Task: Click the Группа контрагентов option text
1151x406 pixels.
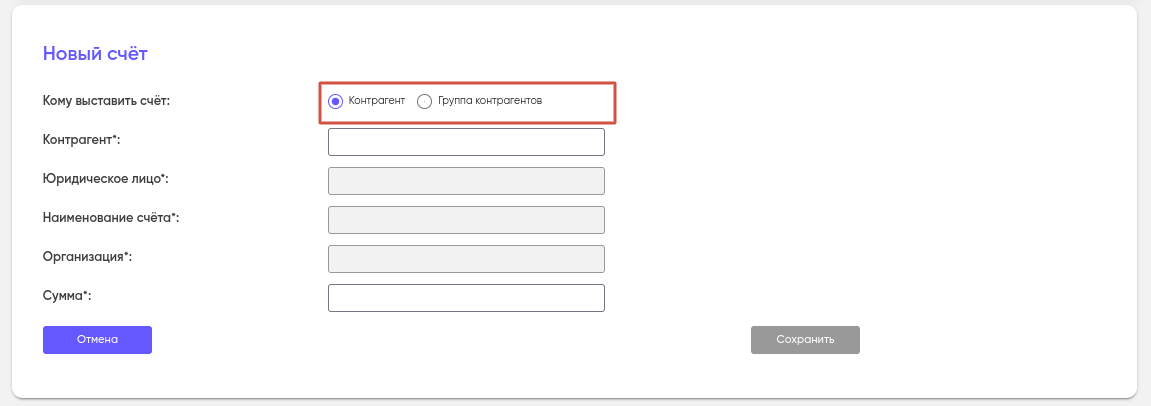Action: click(x=490, y=101)
